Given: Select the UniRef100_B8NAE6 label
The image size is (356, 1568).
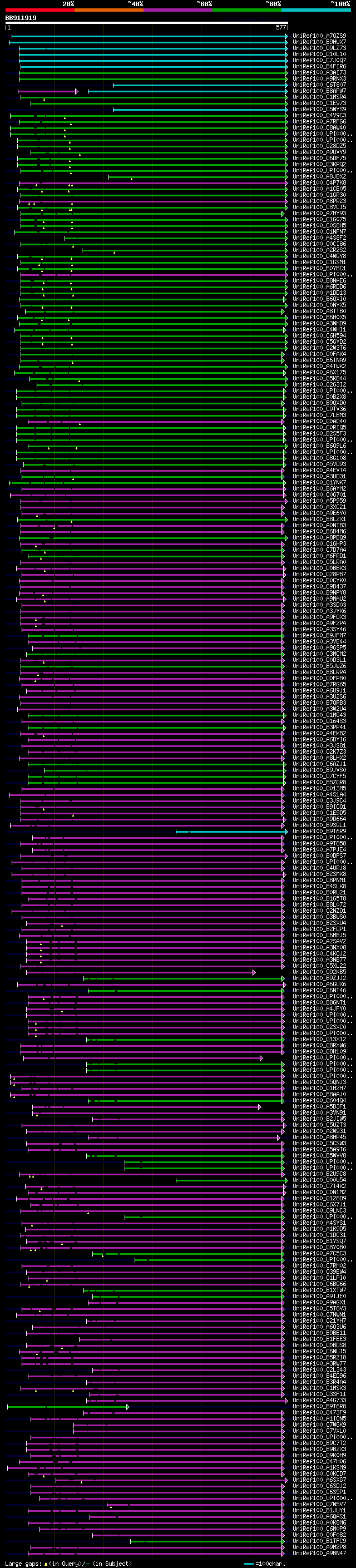Looking at the screenshot, I should (x=319, y=280).
